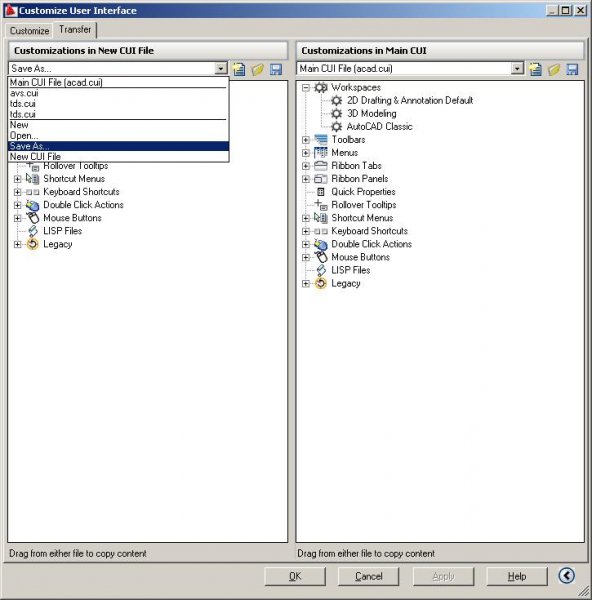Click the open folder icon in right pane
The width and height of the screenshot is (592, 600).
554,69
